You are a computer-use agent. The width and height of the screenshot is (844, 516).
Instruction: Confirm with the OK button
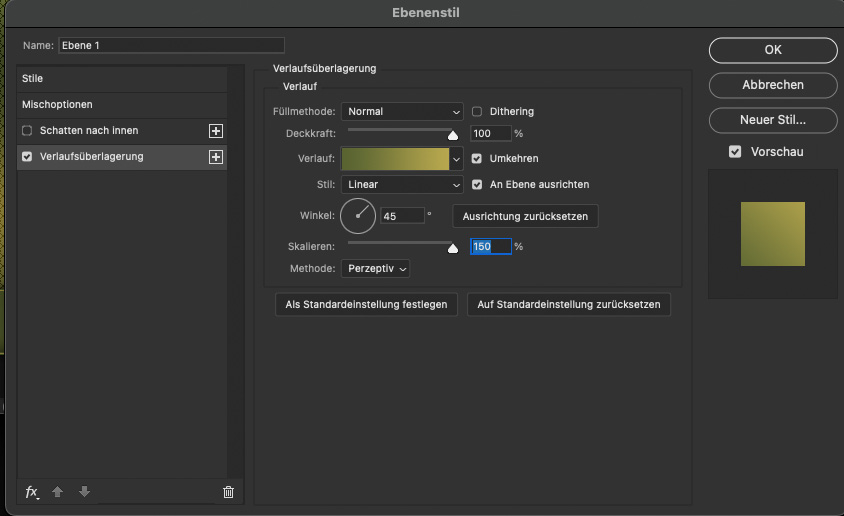pos(773,50)
